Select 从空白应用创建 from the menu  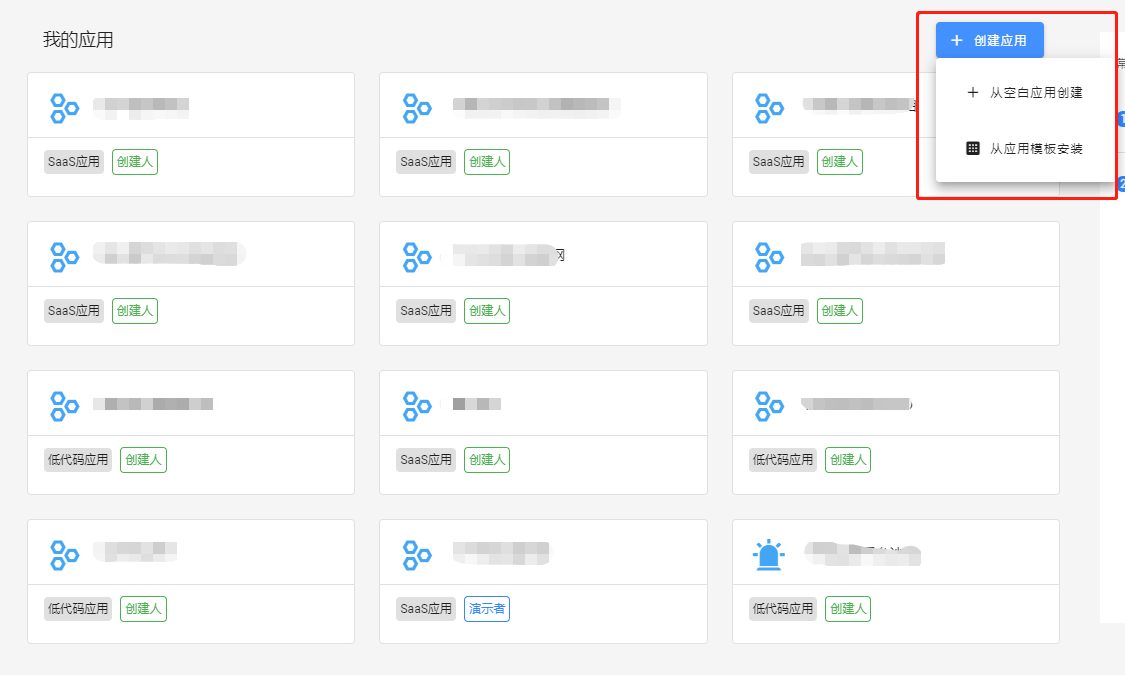click(x=1035, y=92)
